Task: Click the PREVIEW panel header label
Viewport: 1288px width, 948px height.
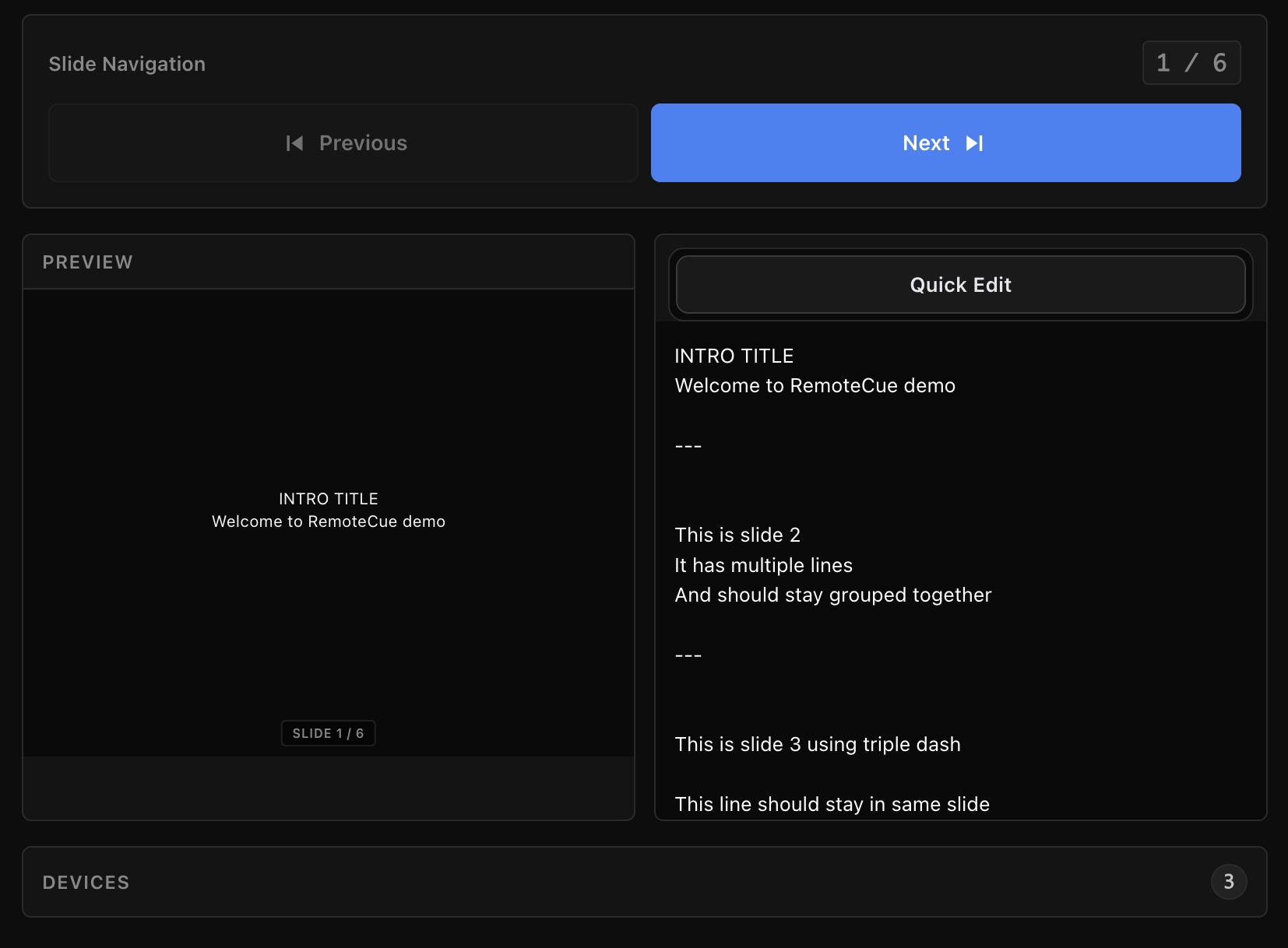Action: [x=87, y=262]
